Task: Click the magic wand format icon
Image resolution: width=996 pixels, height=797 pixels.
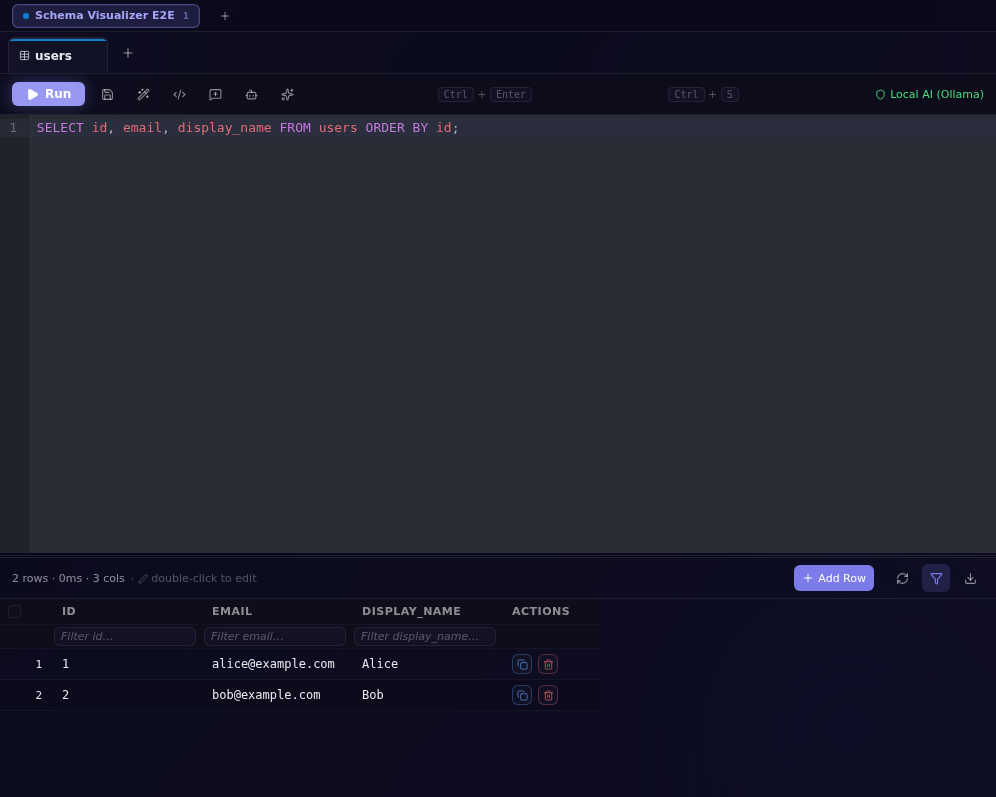Action: [x=144, y=95]
